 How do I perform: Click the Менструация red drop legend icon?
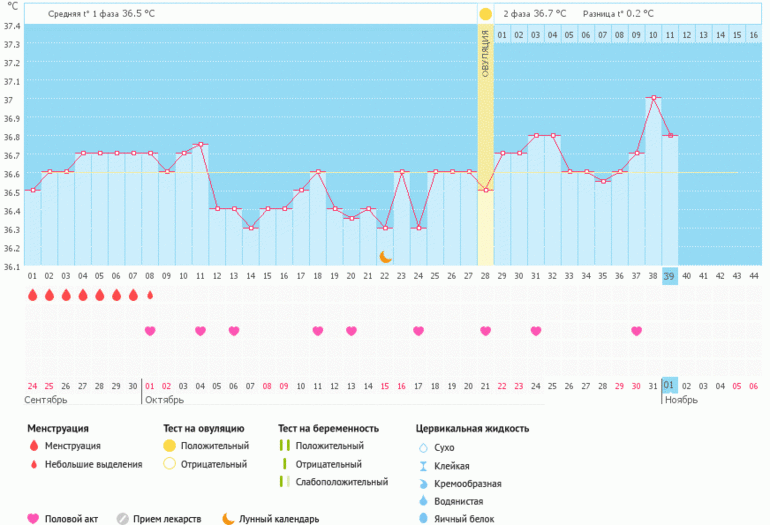(34, 445)
